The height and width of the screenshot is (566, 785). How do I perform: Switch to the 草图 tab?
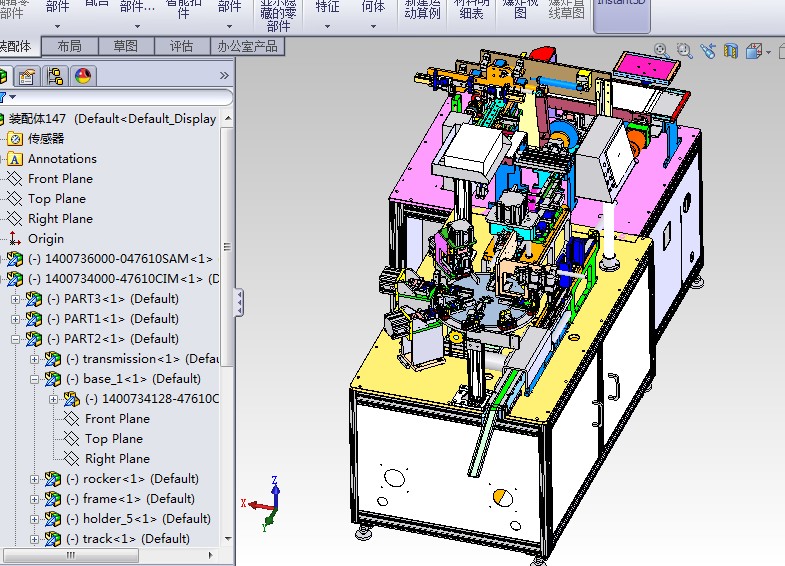(126, 46)
